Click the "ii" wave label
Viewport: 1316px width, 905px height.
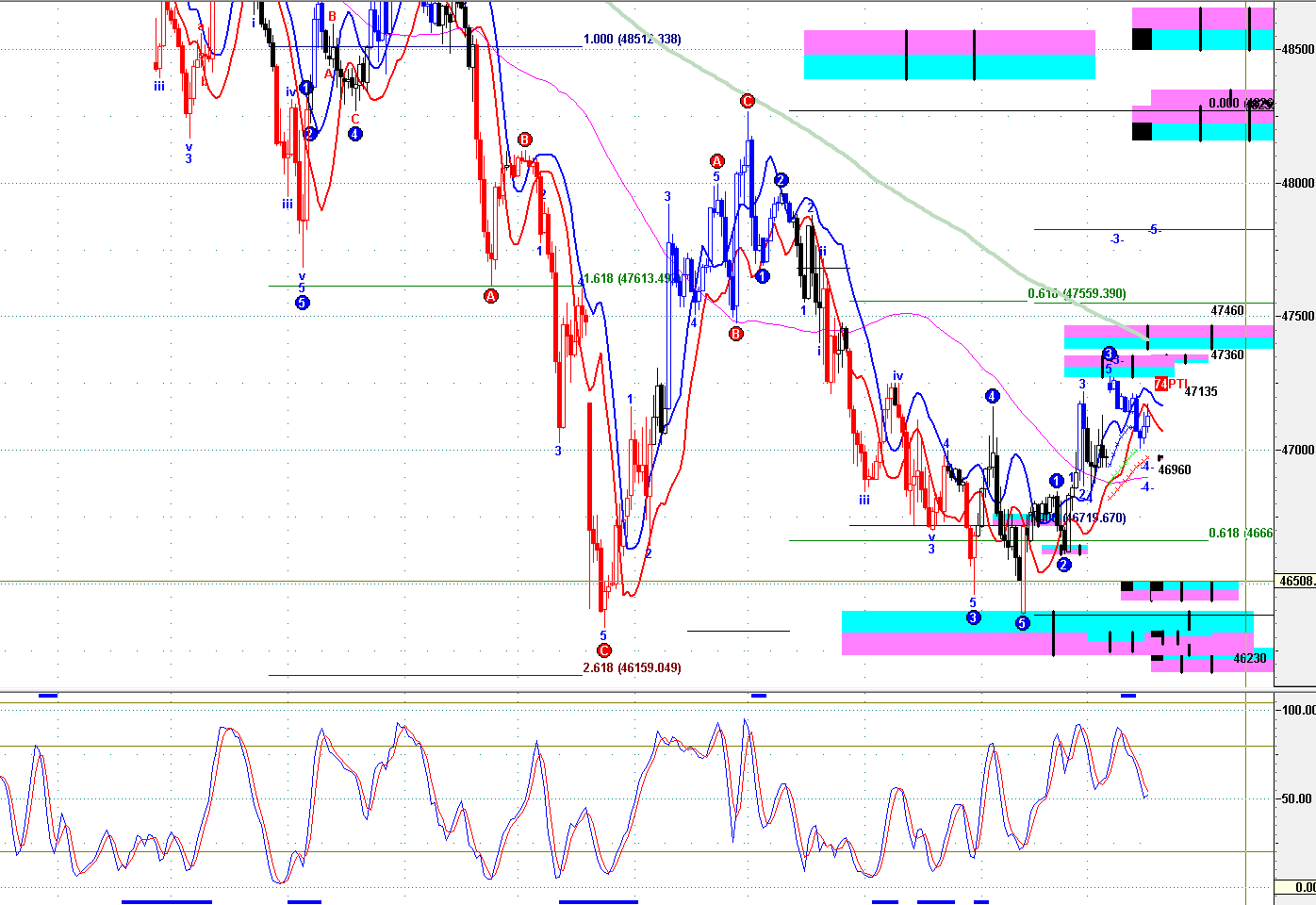click(x=822, y=252)
